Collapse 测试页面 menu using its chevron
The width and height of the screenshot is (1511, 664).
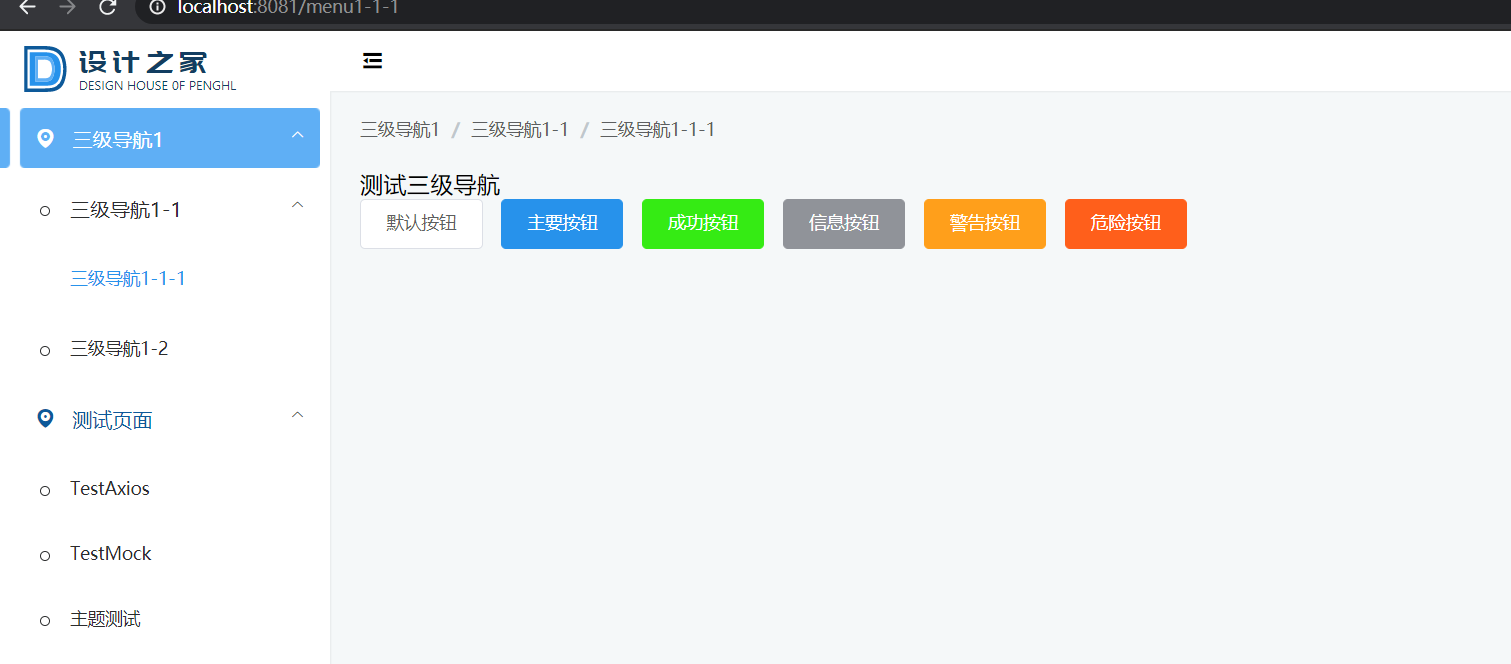tap(297, 415)
